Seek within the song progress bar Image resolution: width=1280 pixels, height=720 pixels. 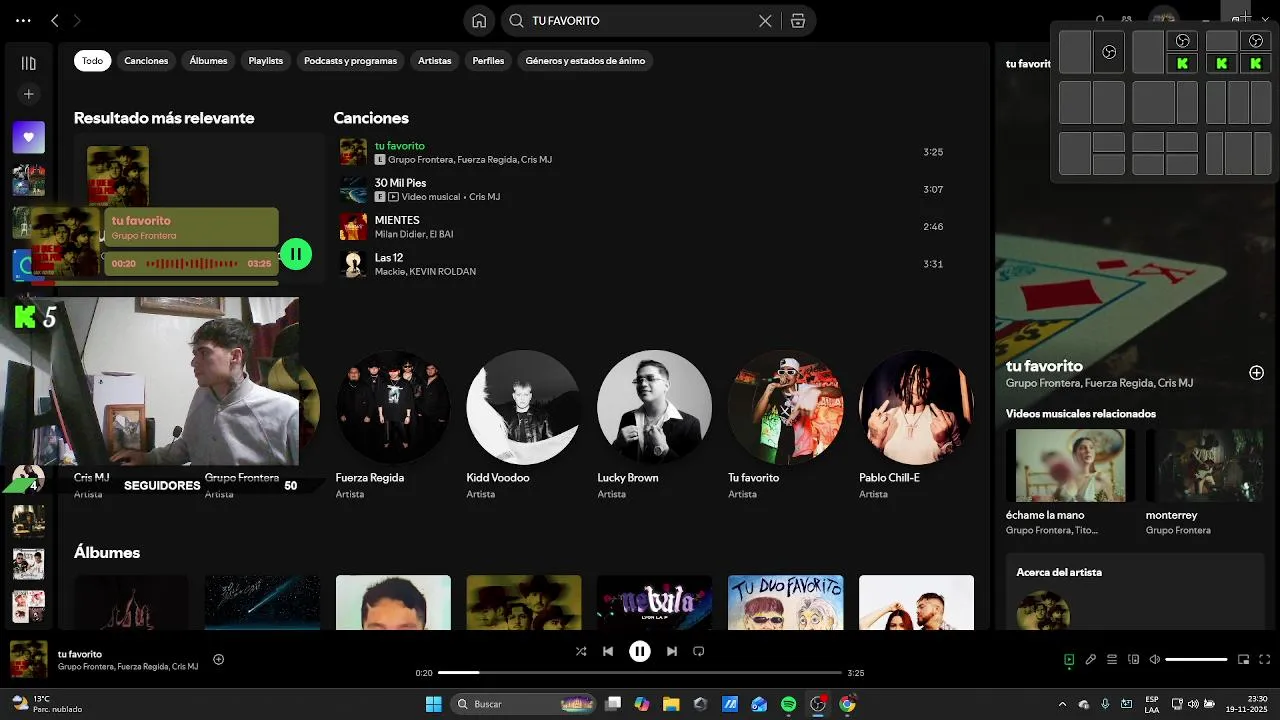coord(640,673)
